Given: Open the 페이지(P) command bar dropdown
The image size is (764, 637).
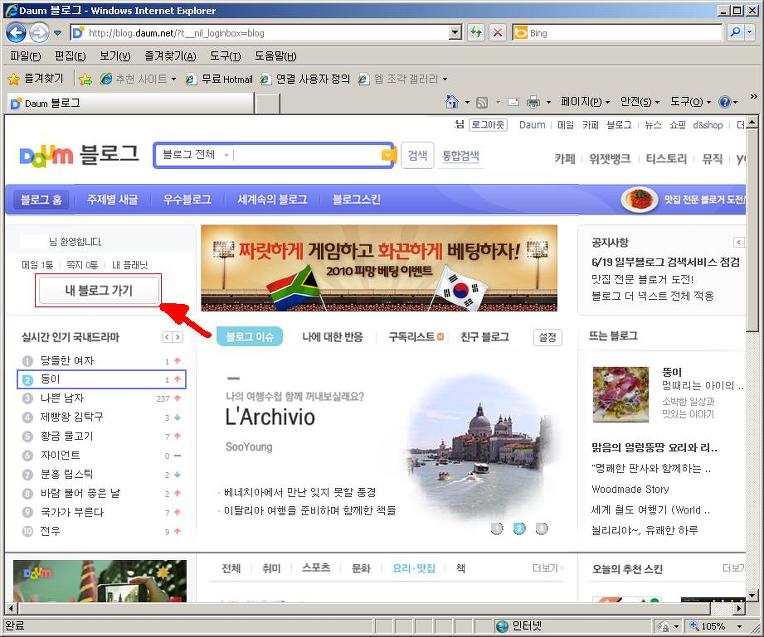Looking at the screenshot, I should pyautogui.click(x=585, y=102).
